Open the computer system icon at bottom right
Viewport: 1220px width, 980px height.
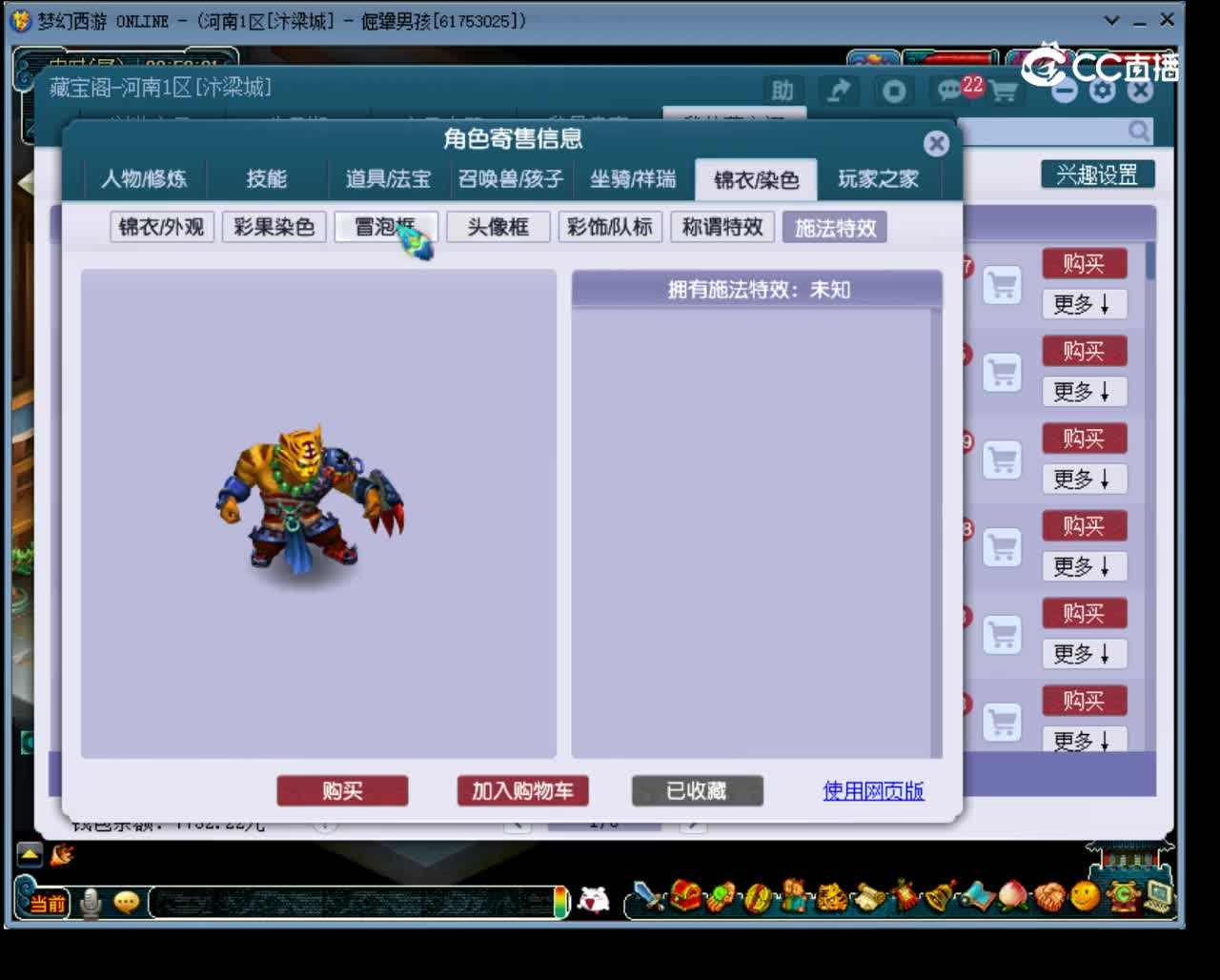pos(1158,897)
